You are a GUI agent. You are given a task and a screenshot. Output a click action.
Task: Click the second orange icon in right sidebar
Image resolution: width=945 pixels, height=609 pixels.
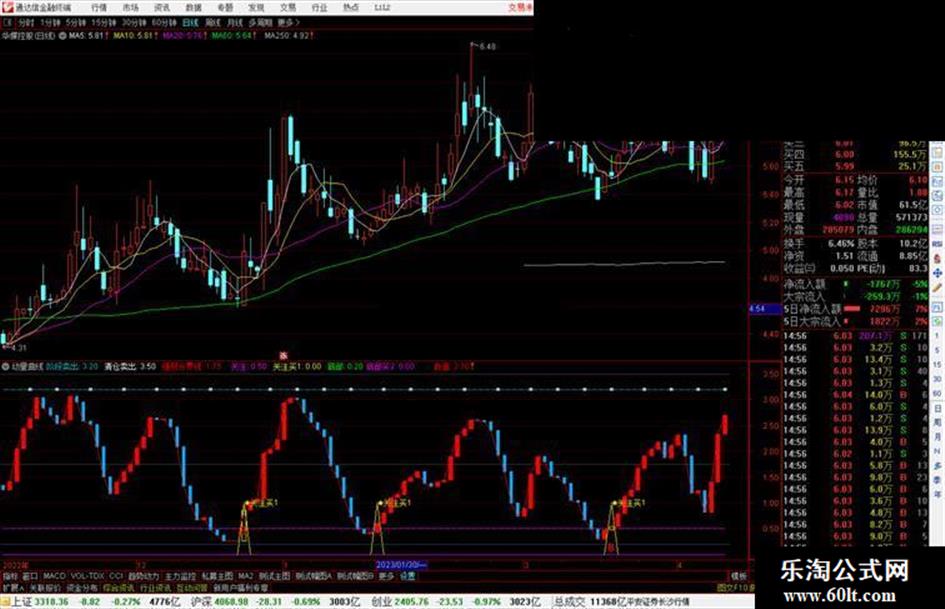pos(938,166)
